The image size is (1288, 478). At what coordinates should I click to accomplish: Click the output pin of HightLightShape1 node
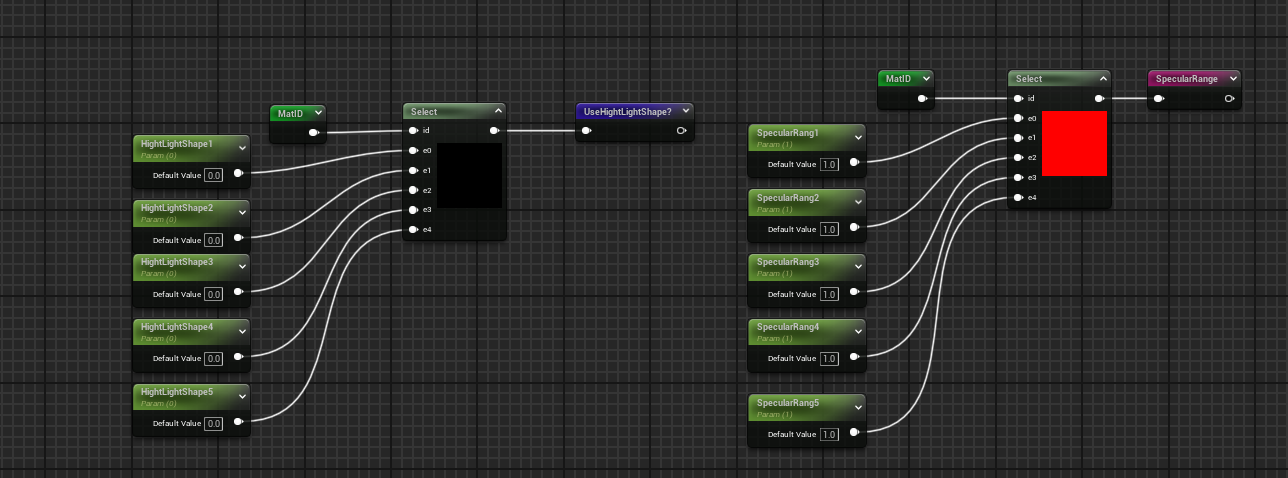[x=238, y=174]
